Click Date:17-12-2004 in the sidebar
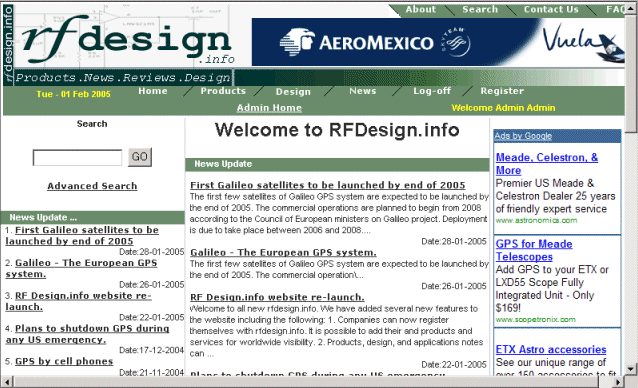 point(151,350)
